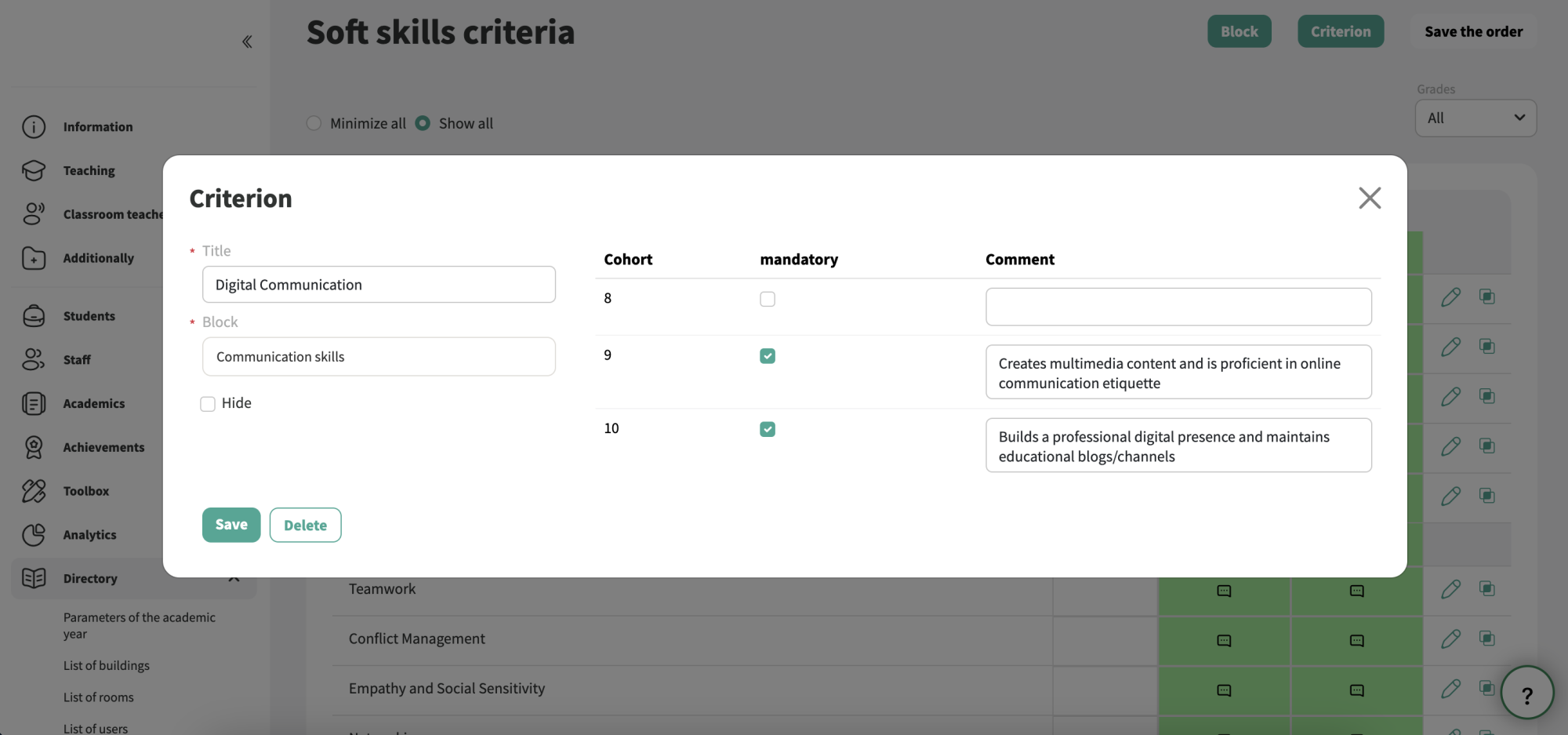The image size is (1568, 735).
Task: Open the help question mark button
Action: 1526,693
